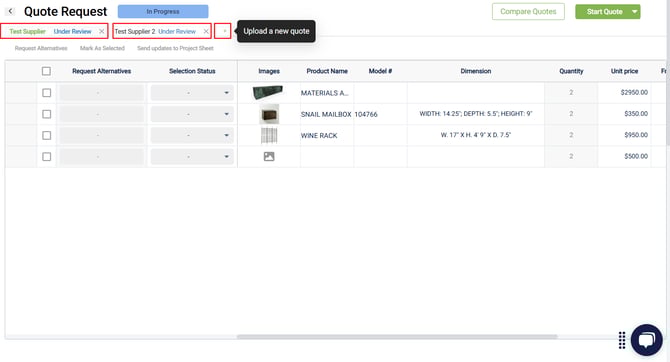Open the Snail Mailbox product thumbnail

click(x=269, y=114)
